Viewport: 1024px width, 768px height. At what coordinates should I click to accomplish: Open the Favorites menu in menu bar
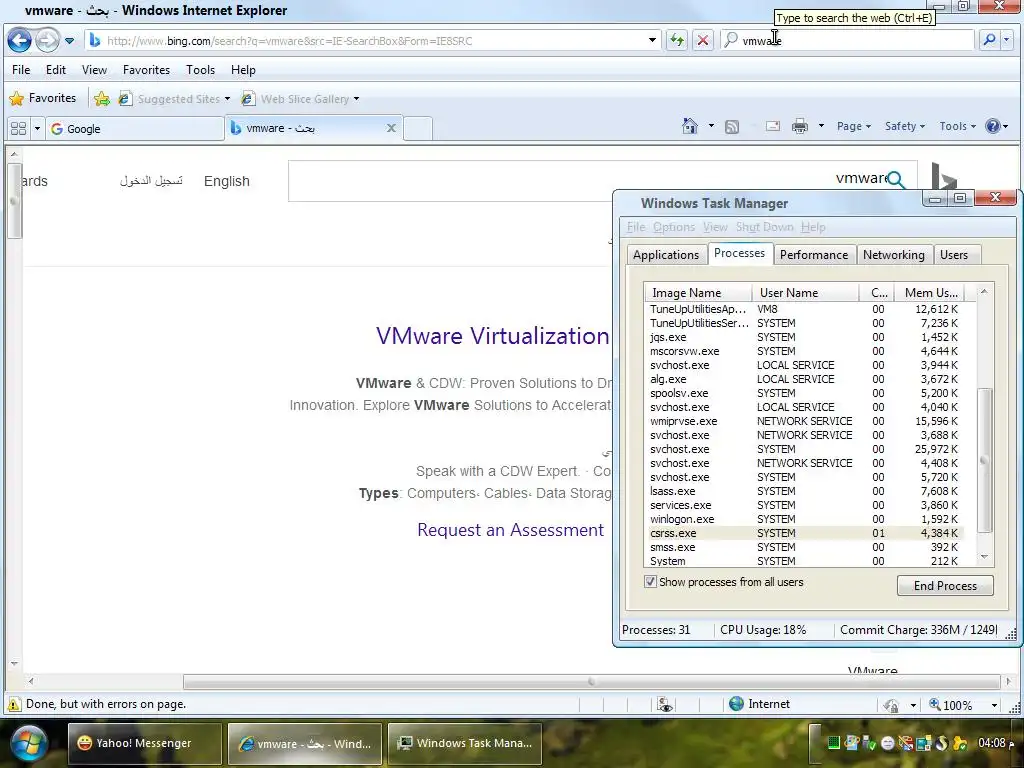(x=146, y=70)
